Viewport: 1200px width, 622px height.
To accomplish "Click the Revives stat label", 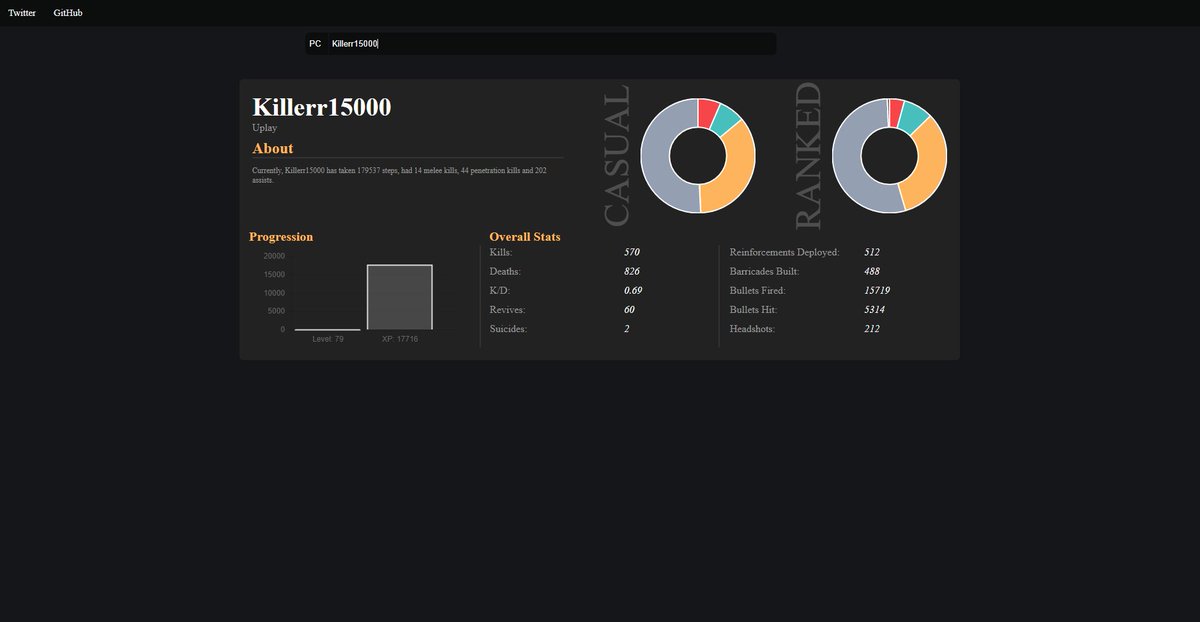I will click(x=507, y=309).
